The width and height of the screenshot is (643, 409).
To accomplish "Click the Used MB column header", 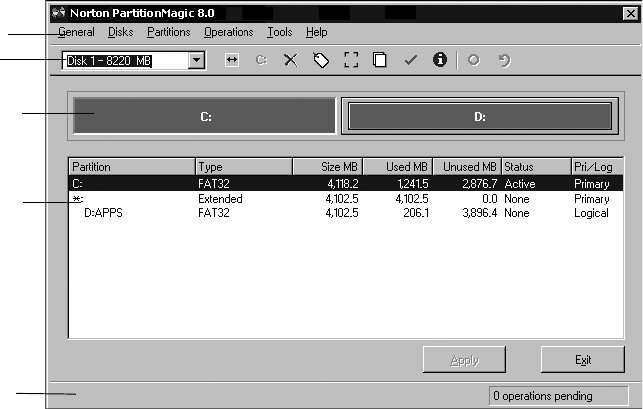I will [x=398, y=167].
